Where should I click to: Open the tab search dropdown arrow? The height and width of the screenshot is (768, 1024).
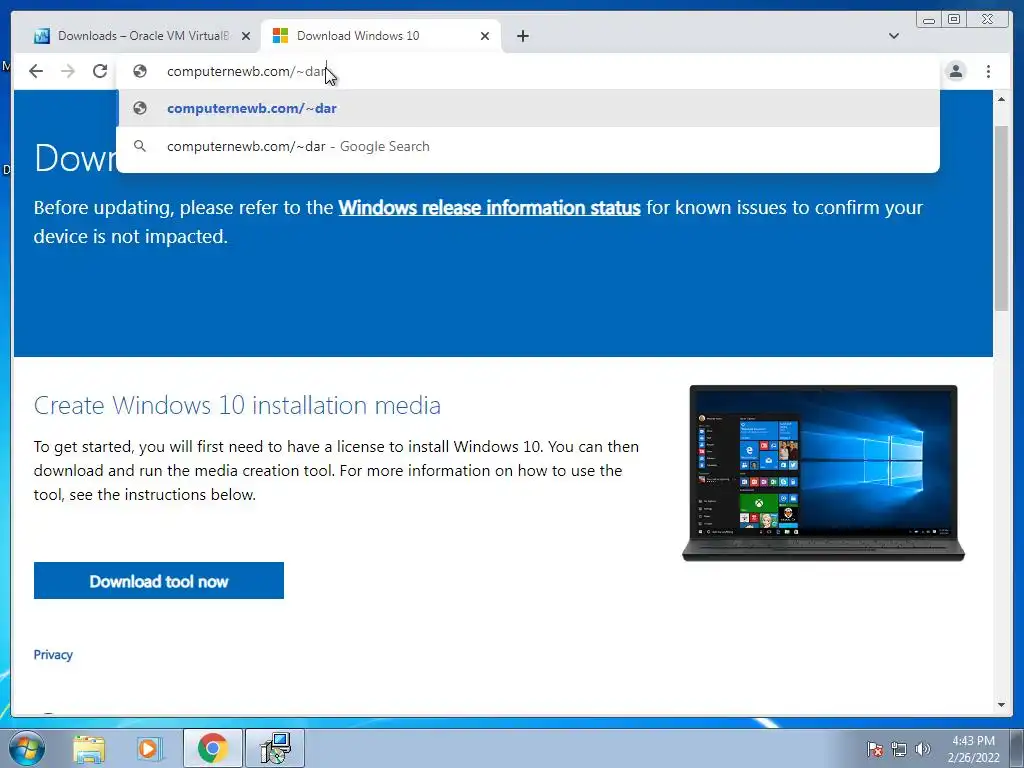pyautogui.click(x=893, y=36)
